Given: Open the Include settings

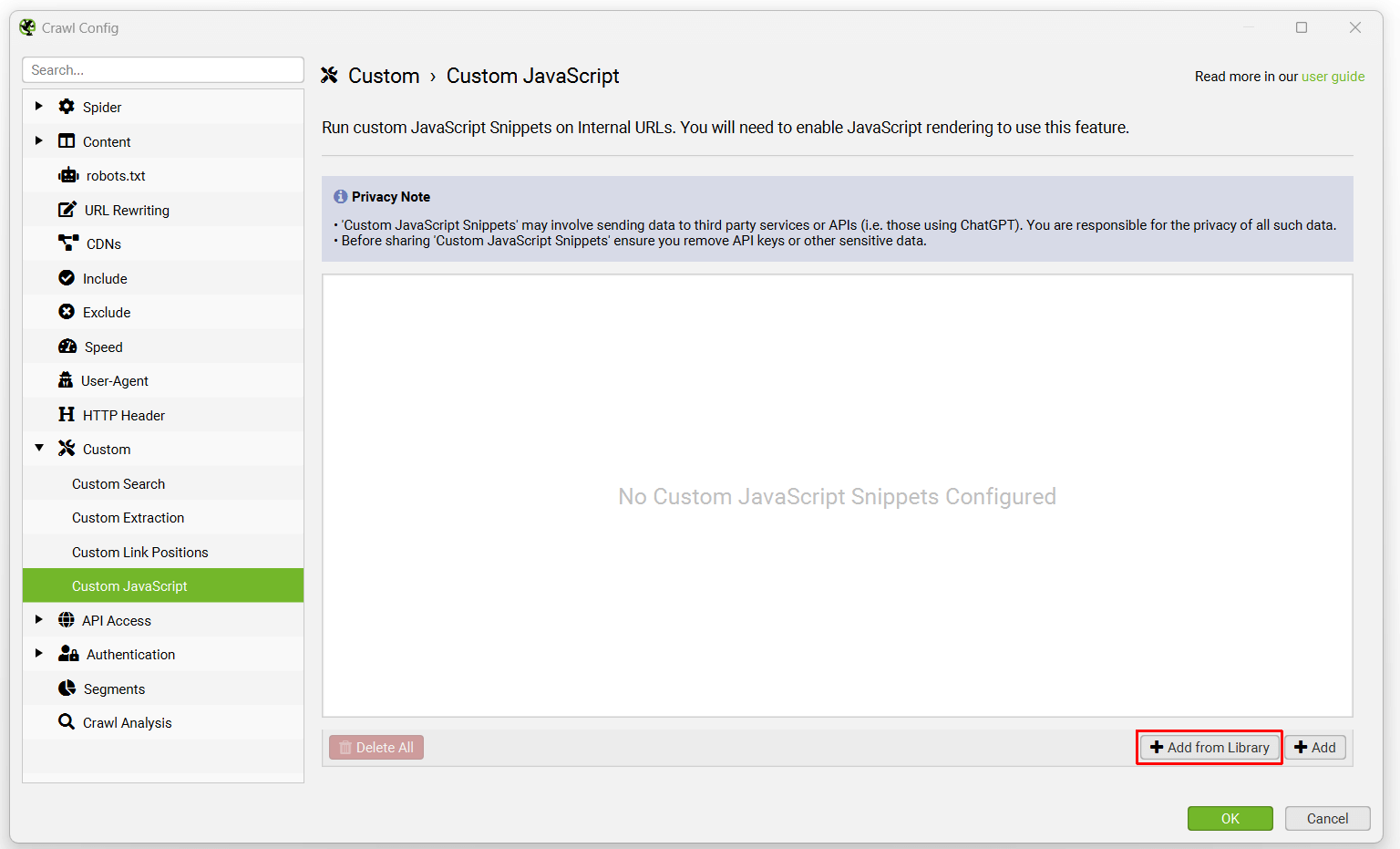Looking at the screenshot, I should [163, 278].
